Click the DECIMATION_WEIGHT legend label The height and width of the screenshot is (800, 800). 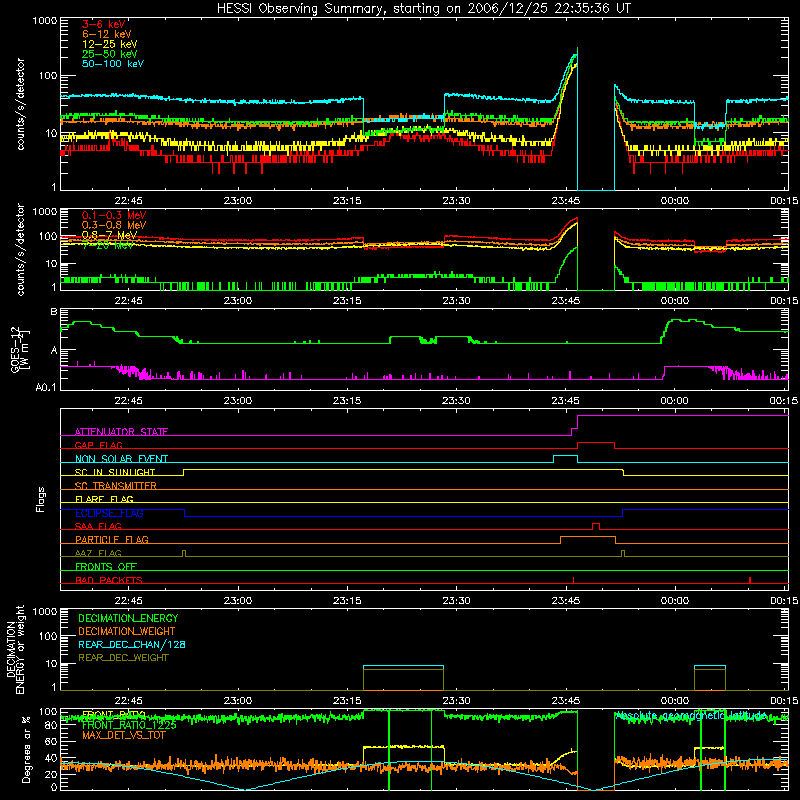(127, 631)
